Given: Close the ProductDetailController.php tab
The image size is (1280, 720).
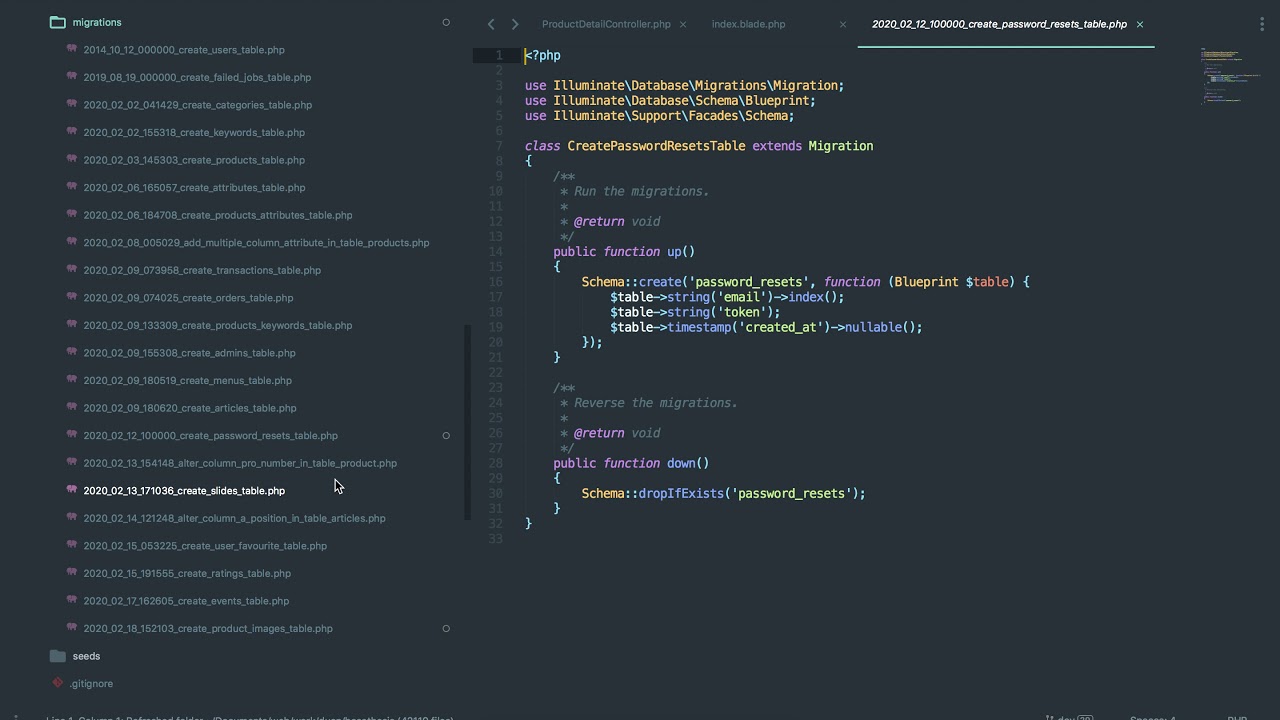Looking at the screenshot, I should (682, 24).
